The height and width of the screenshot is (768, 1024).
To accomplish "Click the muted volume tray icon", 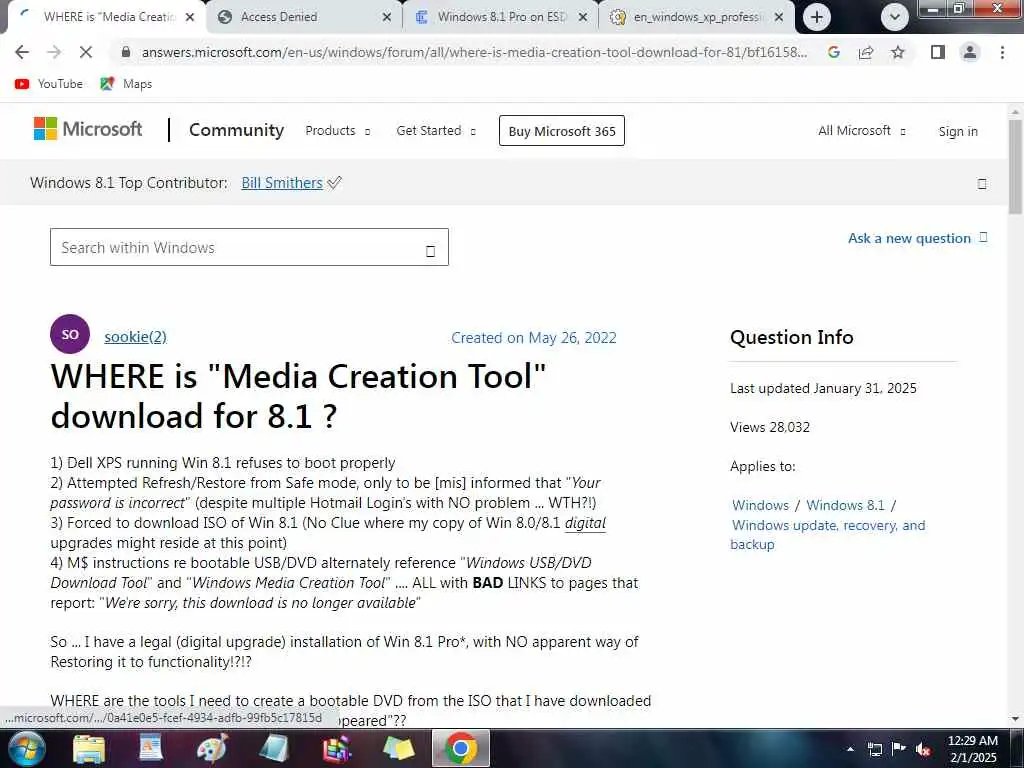I will tap(923, 749).
